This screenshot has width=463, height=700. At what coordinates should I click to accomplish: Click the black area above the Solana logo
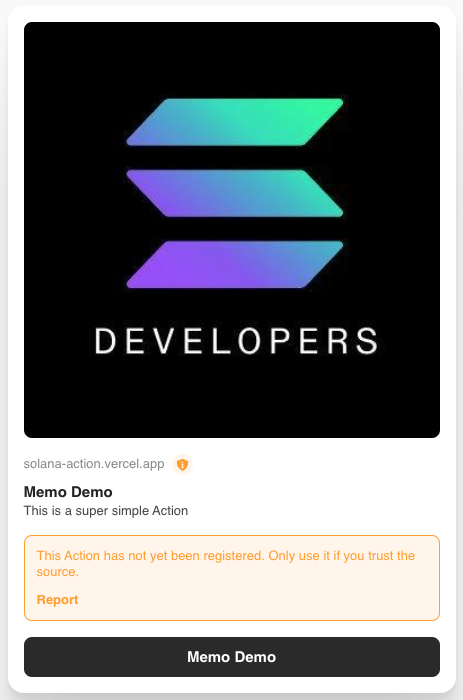point(232,59)
